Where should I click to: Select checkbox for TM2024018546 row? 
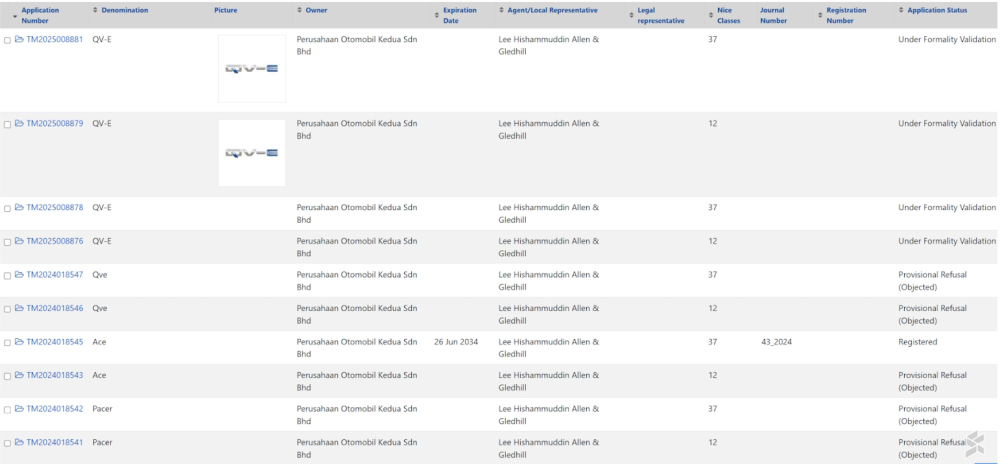tap(7, 309)
